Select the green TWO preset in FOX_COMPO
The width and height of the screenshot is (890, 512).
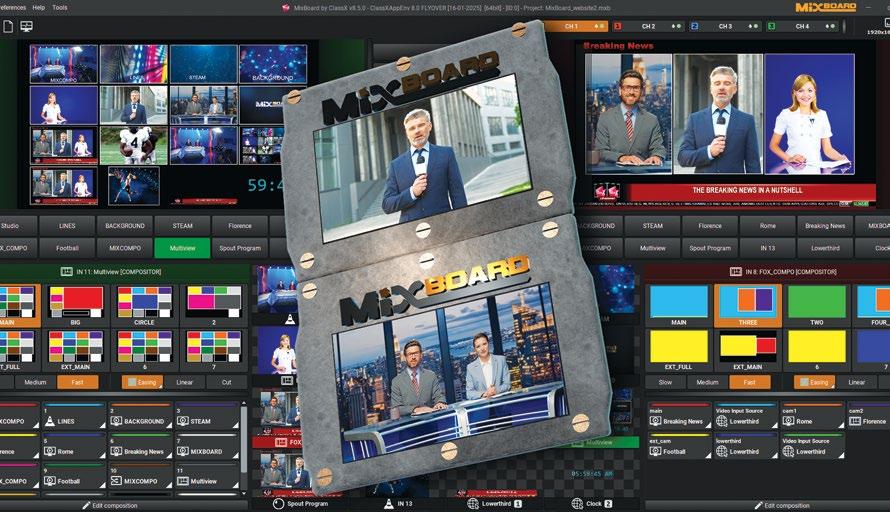tap(816, 305)
